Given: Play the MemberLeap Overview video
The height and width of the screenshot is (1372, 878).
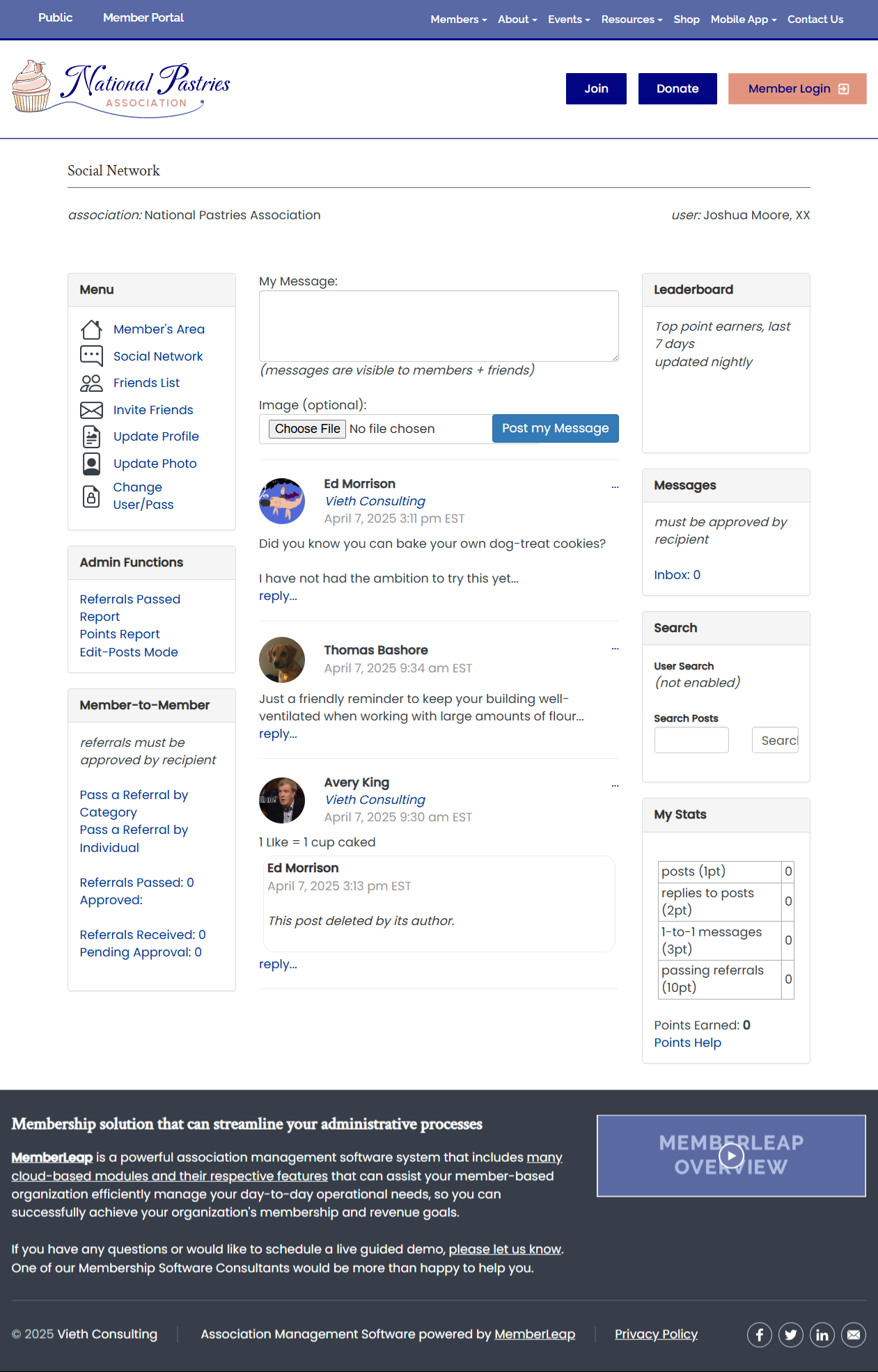Looking at the screenshot, I should click(731, 1156).
